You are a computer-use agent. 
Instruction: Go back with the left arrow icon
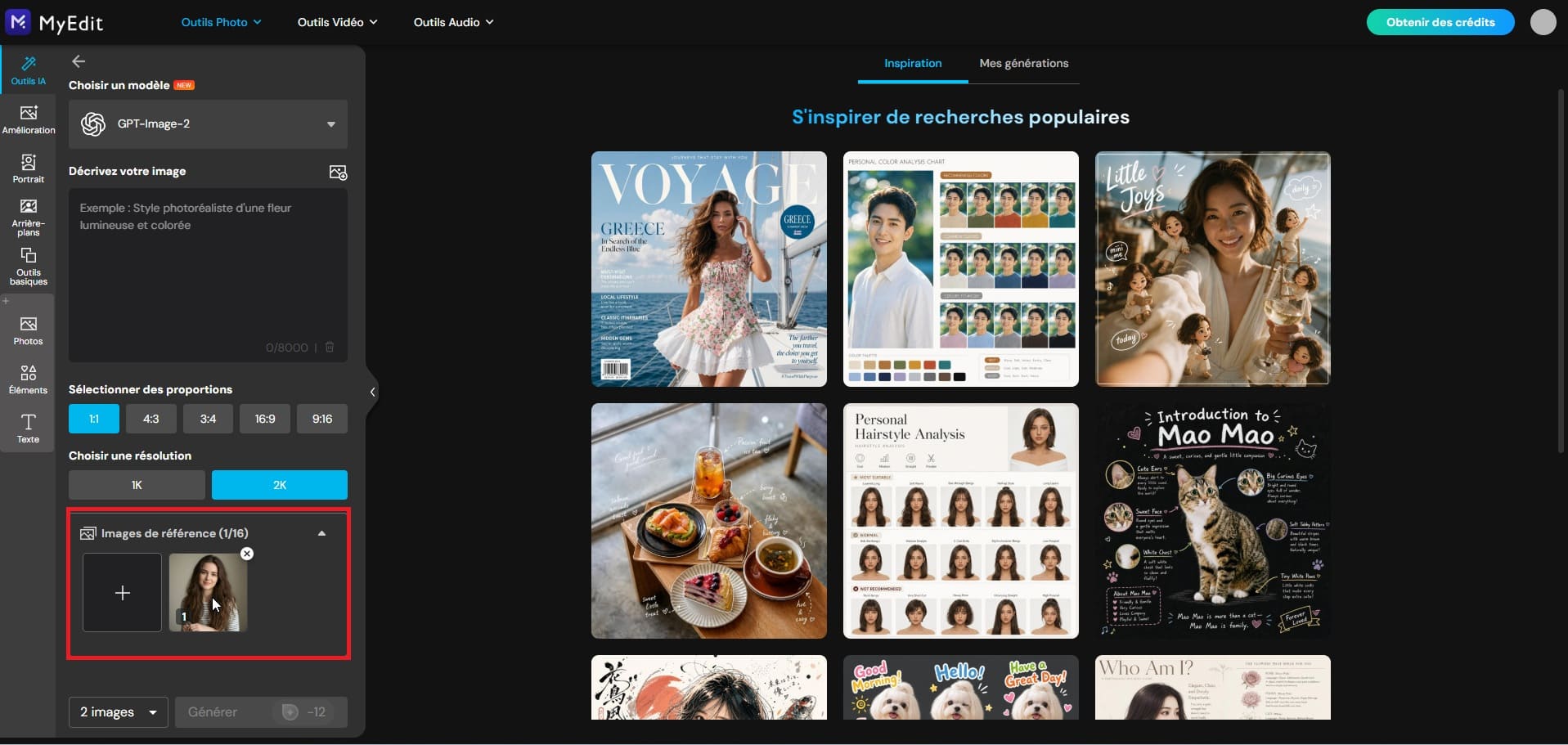pyautogui.click(x=79, y=61)
